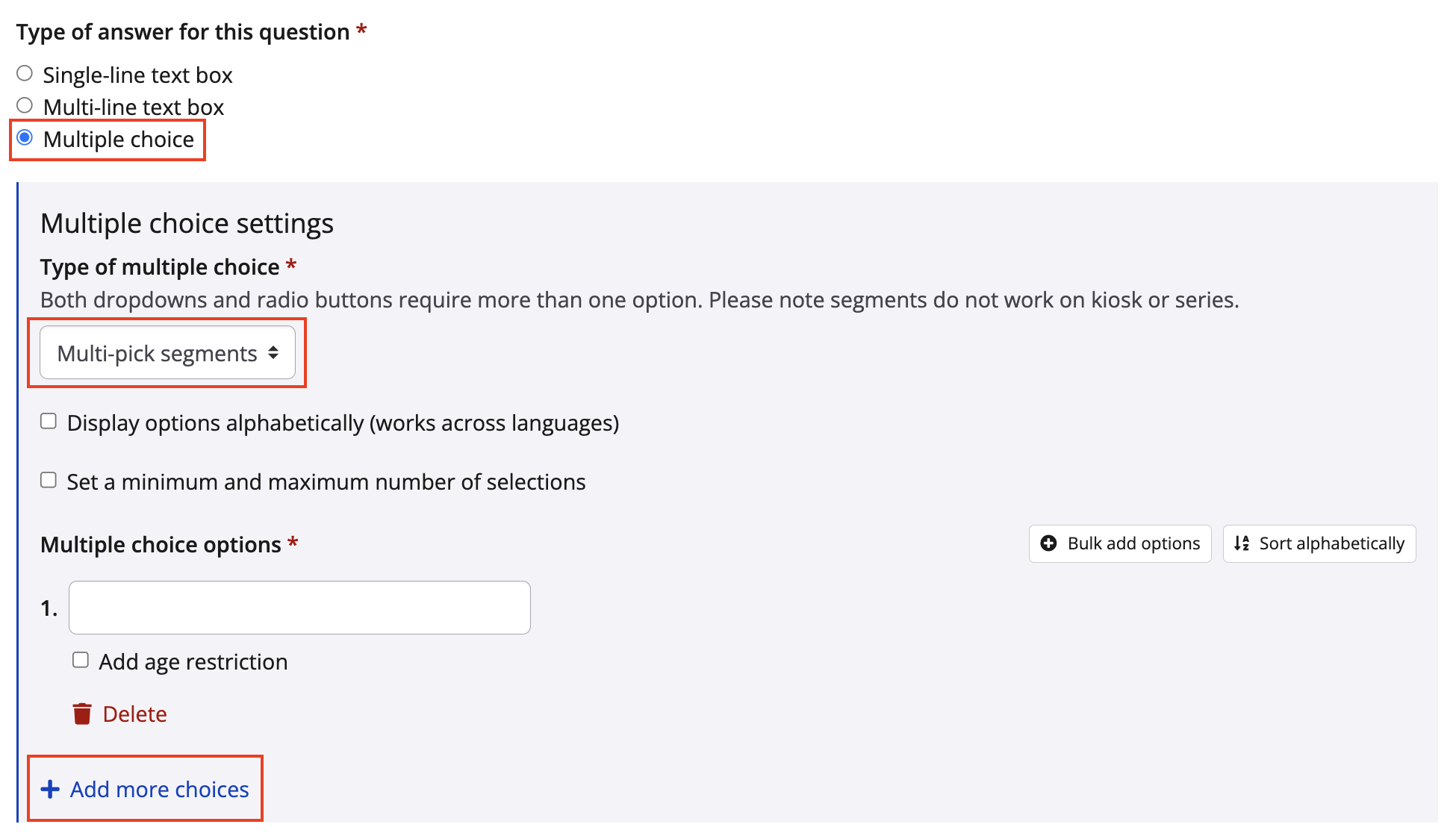Click the plus icon beside Add more choices
Screen dimensions: 1456x839
[x=50, y=790]
